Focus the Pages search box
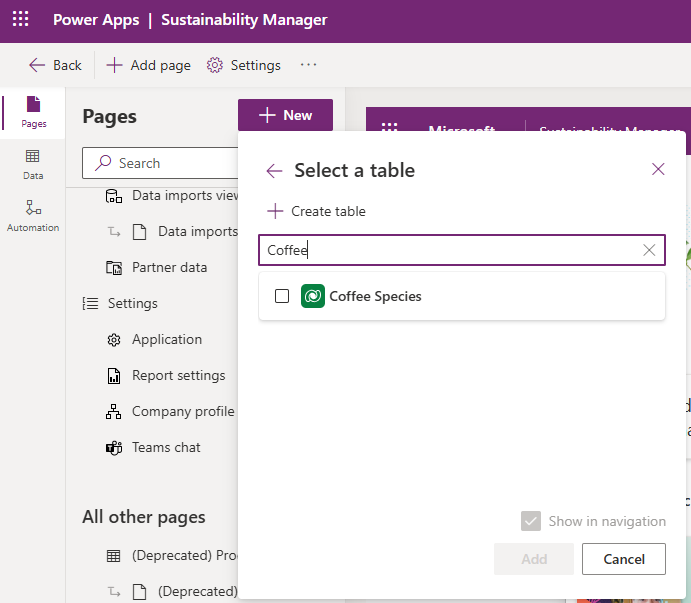This screenshot has width=691, height=603. [160, 163]
